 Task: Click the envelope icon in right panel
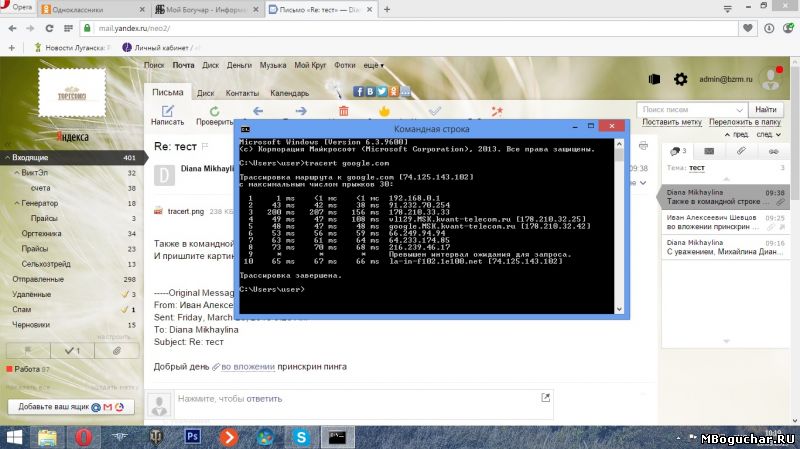[709, 151]
